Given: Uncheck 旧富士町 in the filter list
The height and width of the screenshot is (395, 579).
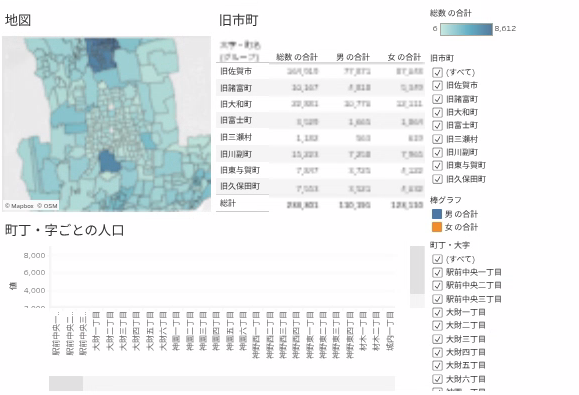Looking at the screenshot, I should click(437, 126).
